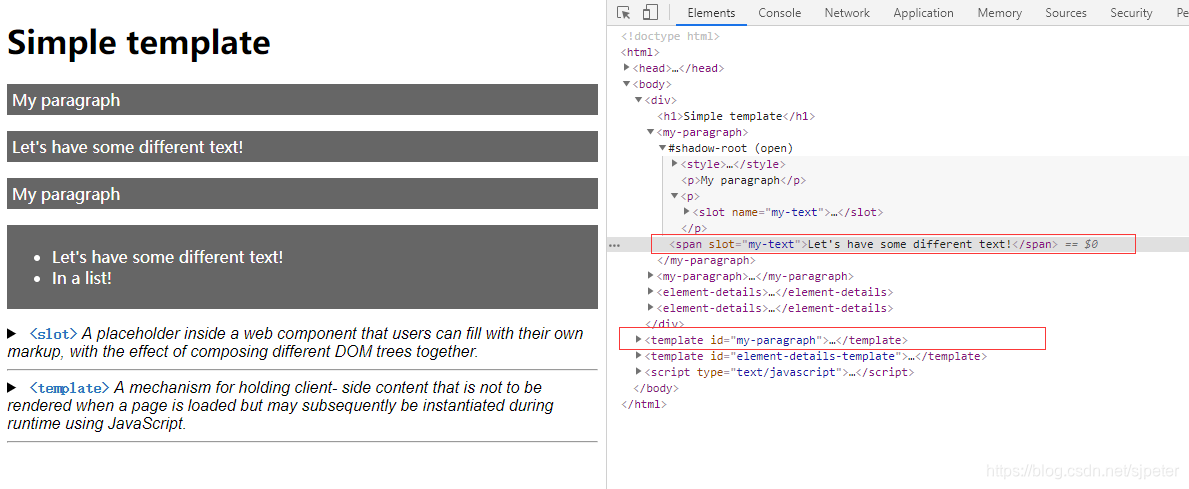This screenshot has width=1189, height=489.
Task: Switch to the Network tab
Action: coord(847,13)
